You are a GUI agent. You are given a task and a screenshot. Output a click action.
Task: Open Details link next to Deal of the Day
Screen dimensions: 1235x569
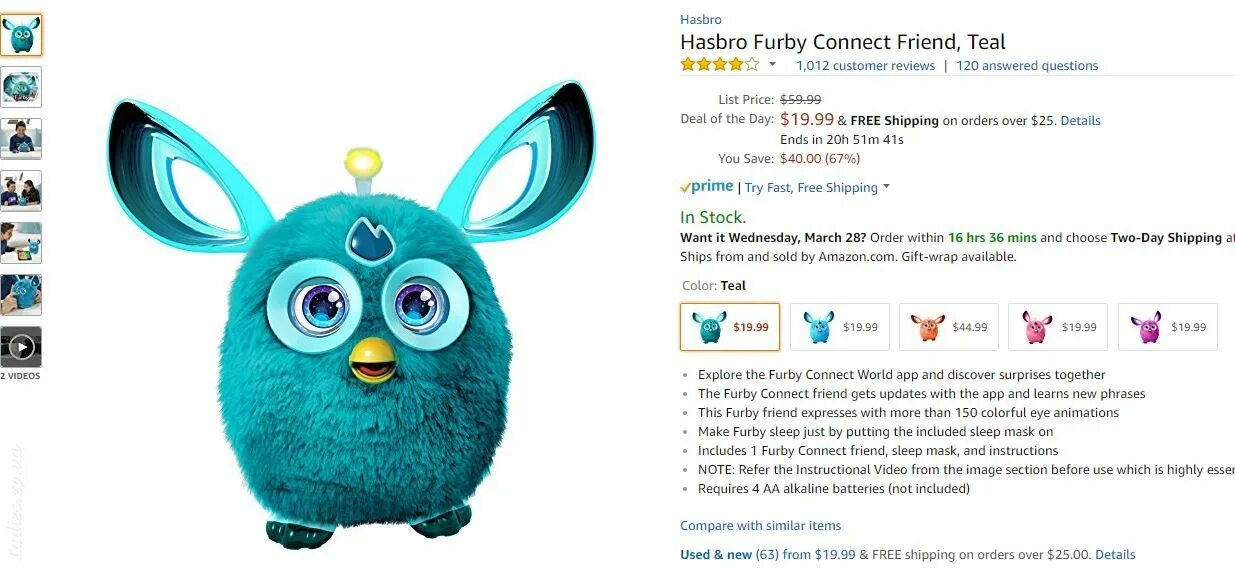1080,120
